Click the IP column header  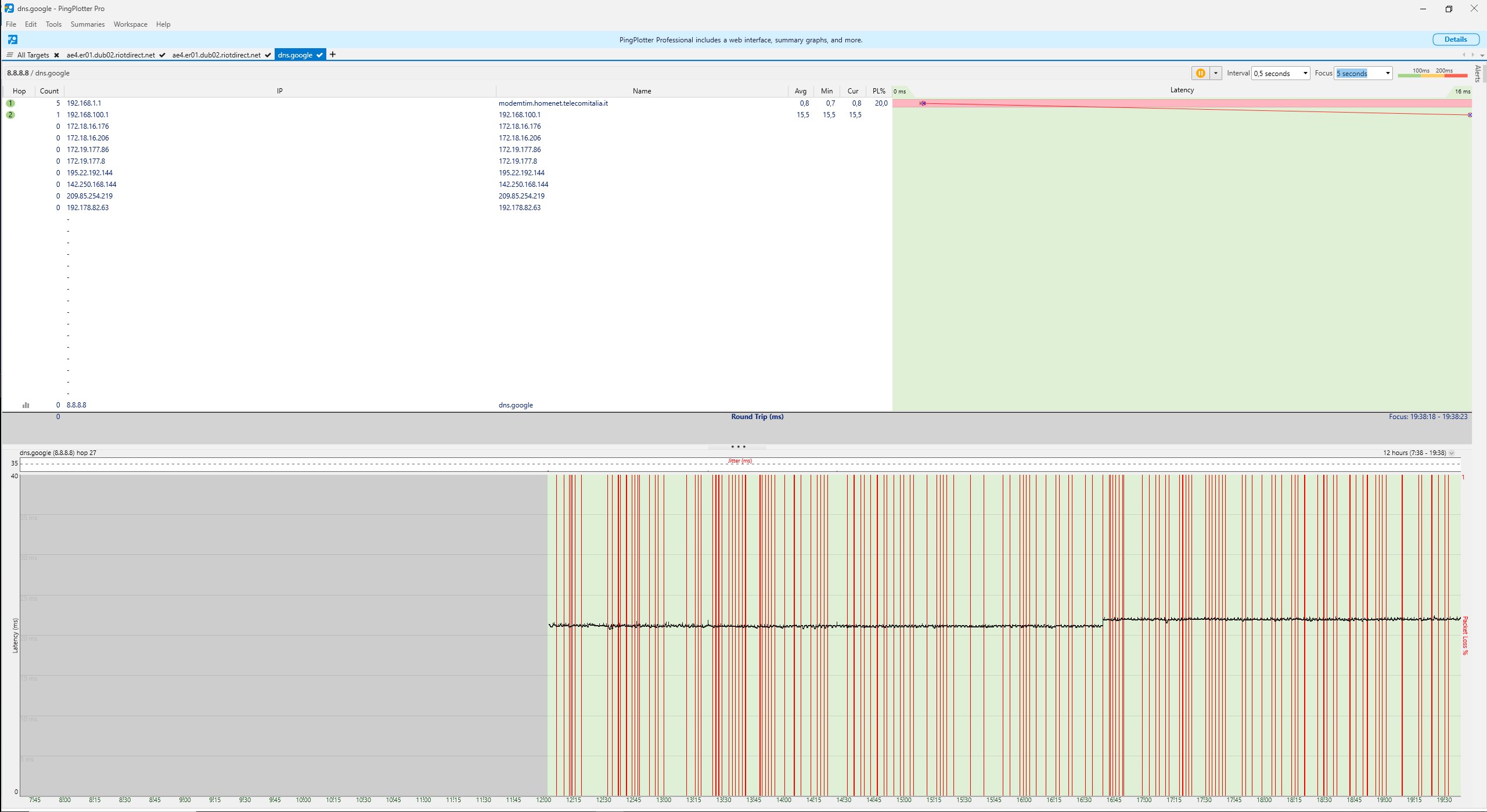[x=279, y=91]
